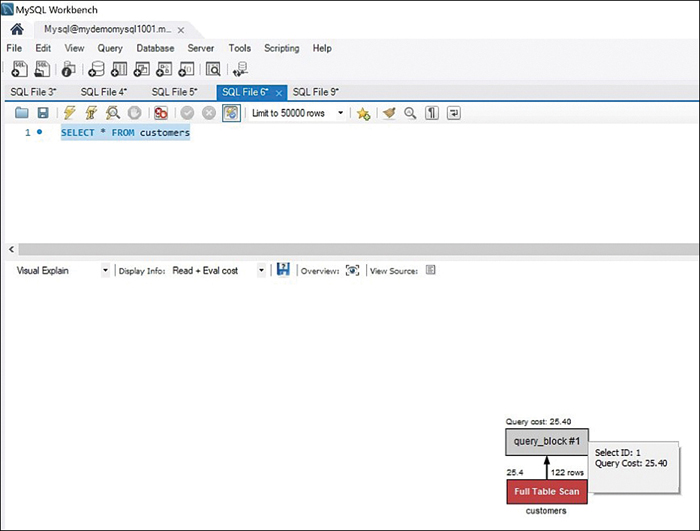
Task: Create new function icon
Action: point(186,69)
